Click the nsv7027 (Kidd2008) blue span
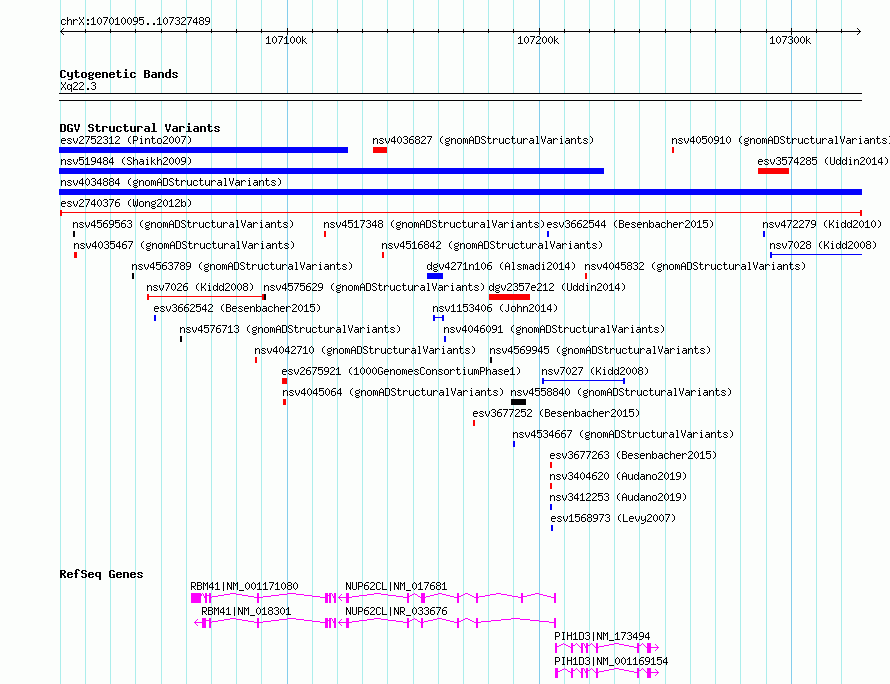This screenshot has width=890, height=684. (x=583, y=381)
